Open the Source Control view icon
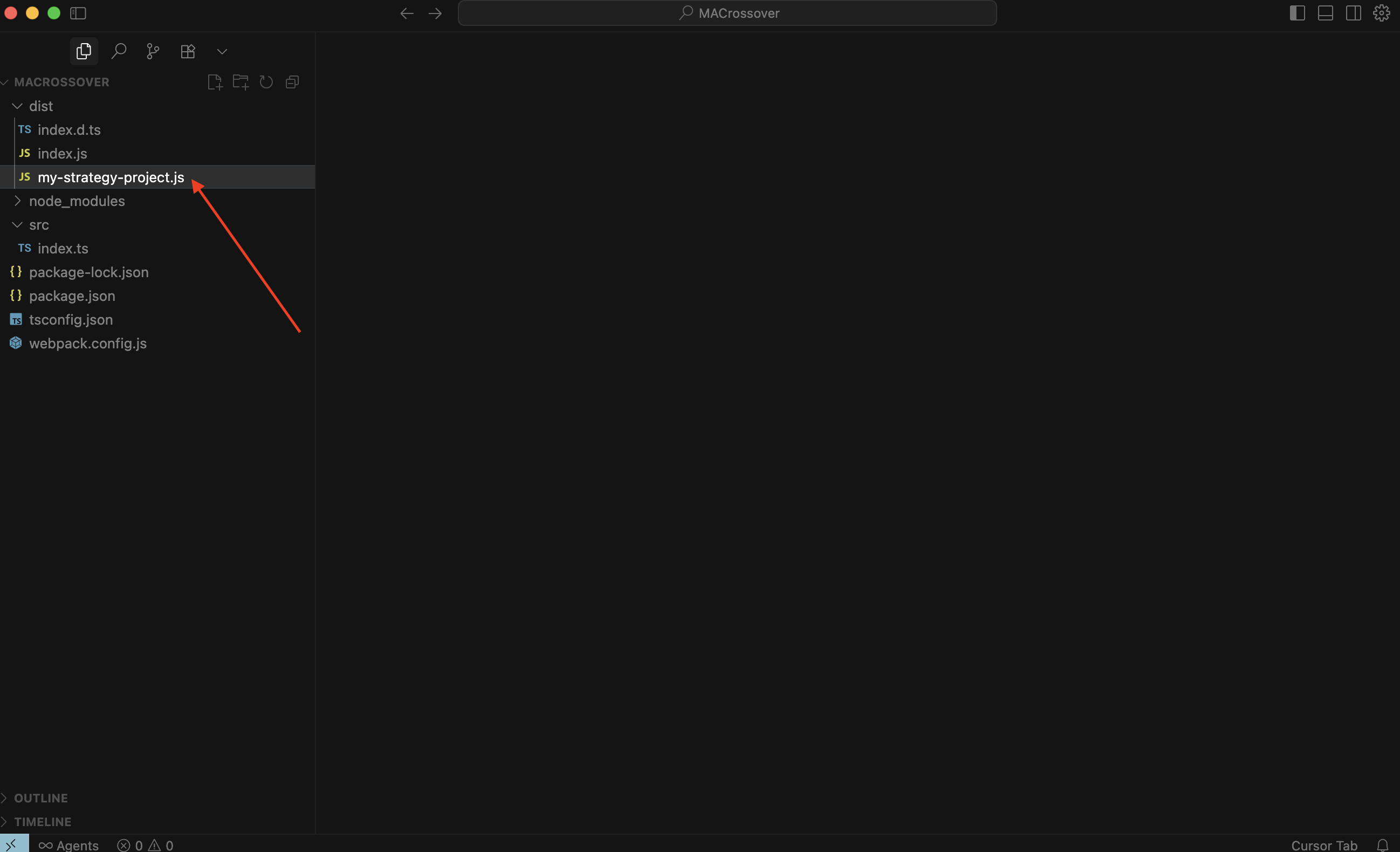The height and width of the screenshot is (852, 1400). (153, 51)
